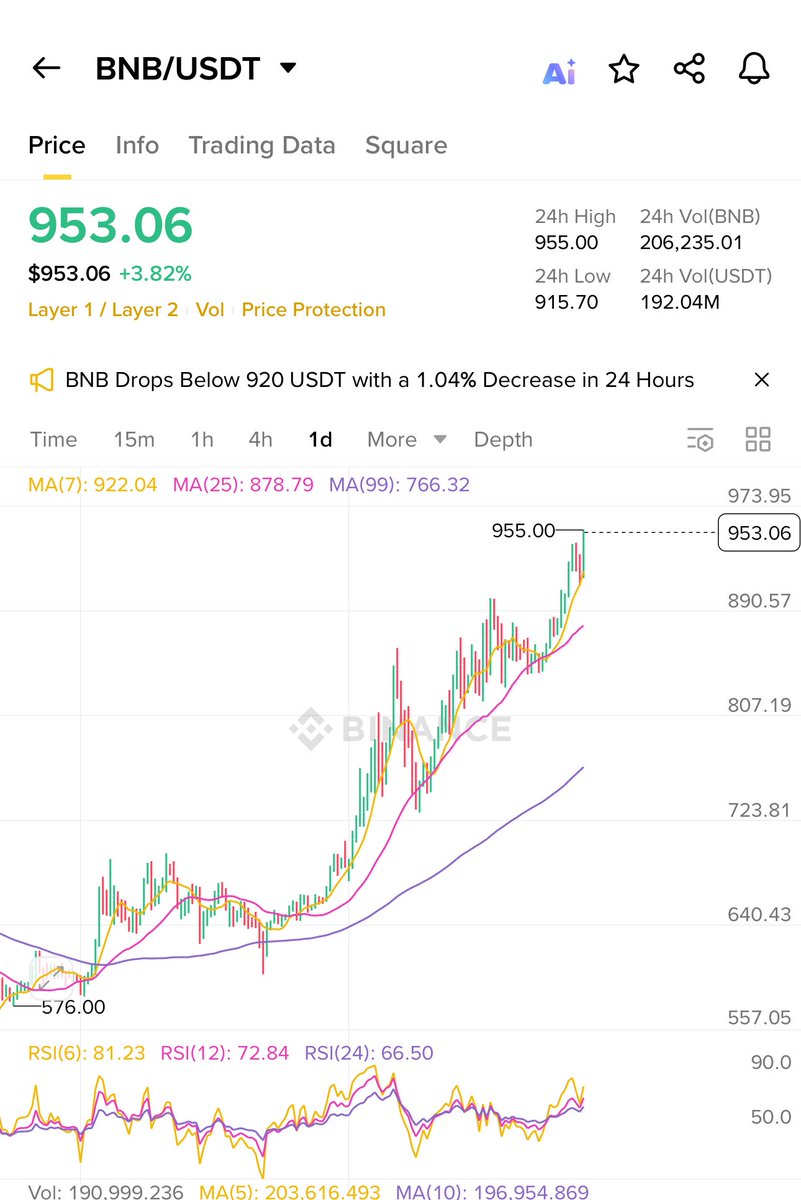Open chart indicator settings icon

(700, 440)
